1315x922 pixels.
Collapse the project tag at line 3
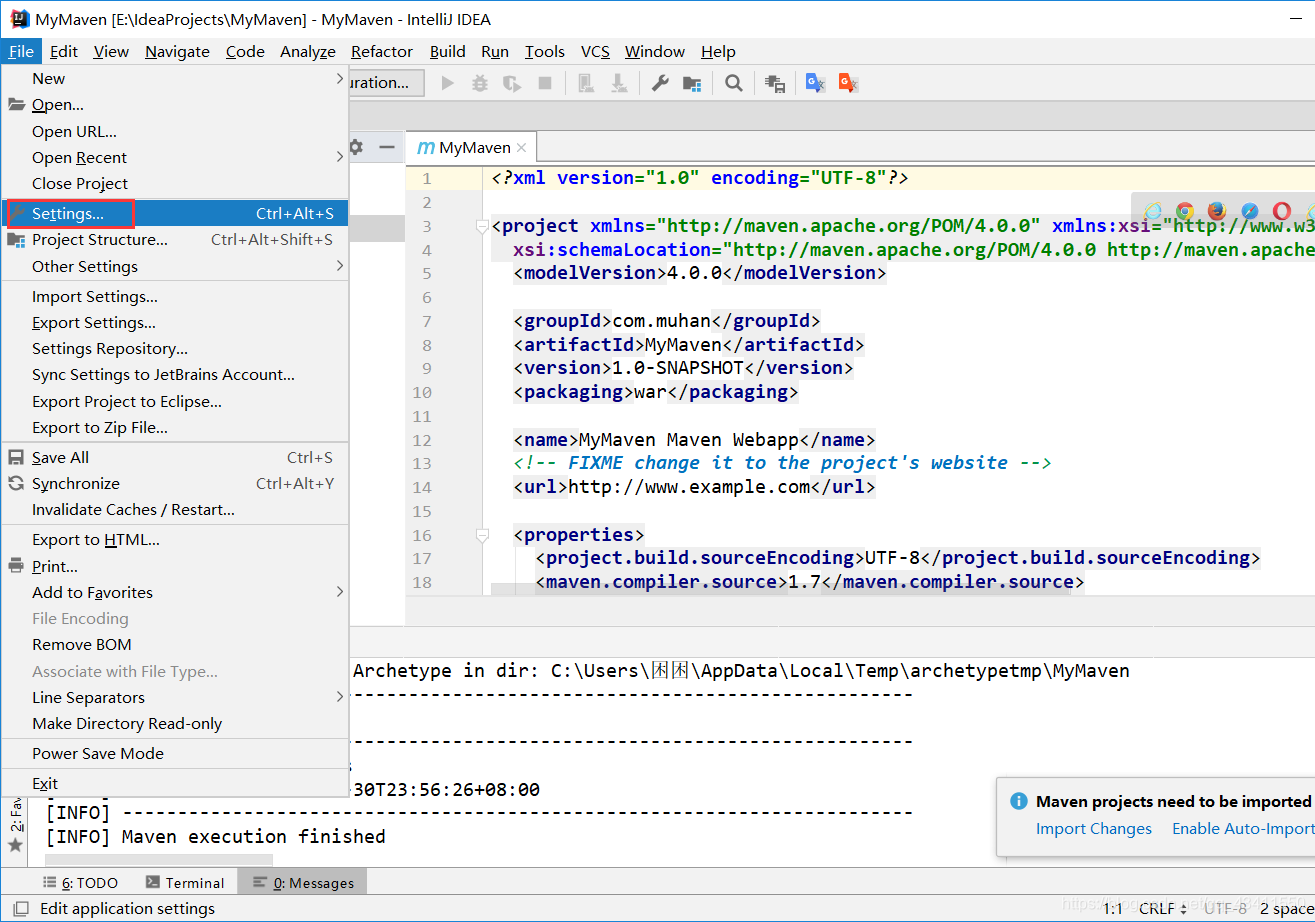[x=483, y=226]
